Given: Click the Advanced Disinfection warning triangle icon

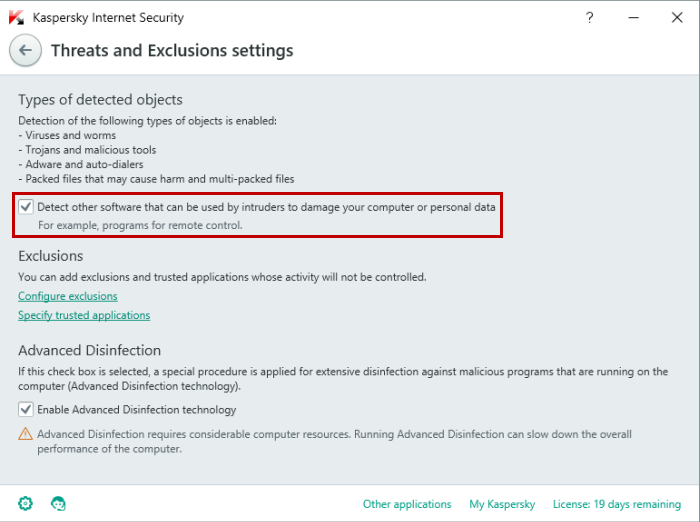Looking at the screenshot, I should tap(25, 434).
